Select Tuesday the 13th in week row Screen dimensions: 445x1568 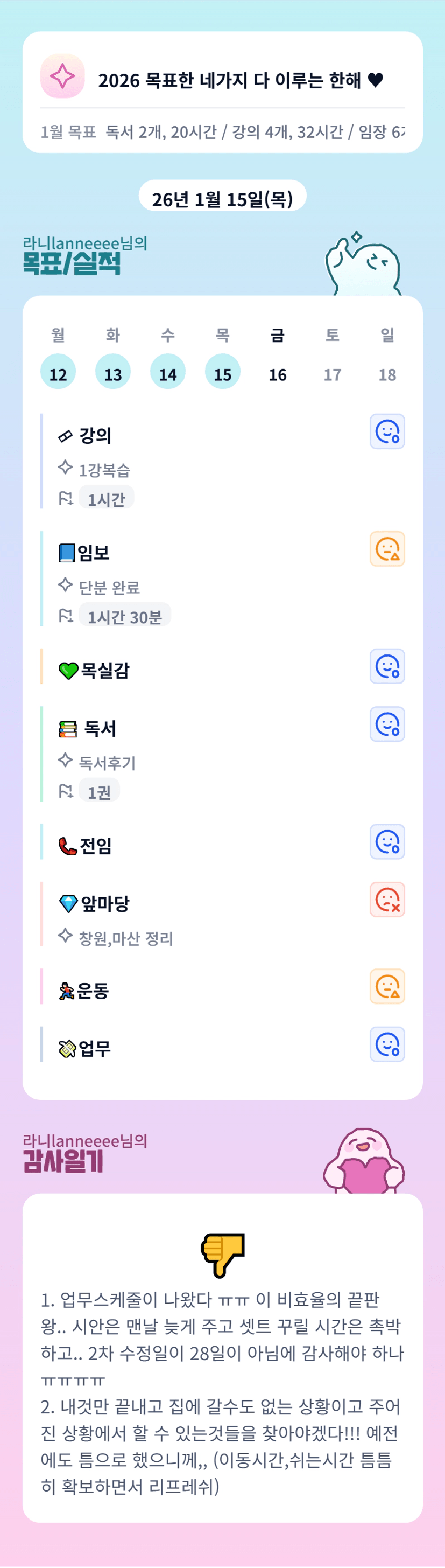coord(113,372)
